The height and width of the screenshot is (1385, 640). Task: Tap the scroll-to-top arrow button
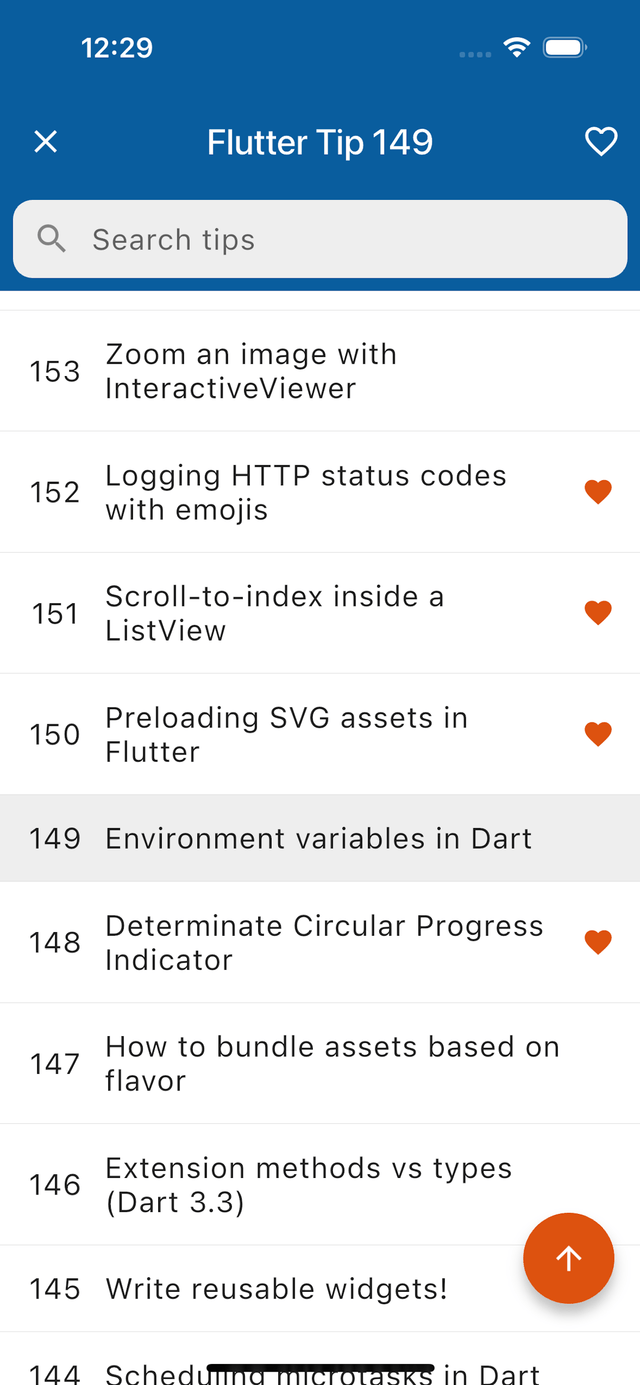tap(568, 1258)
